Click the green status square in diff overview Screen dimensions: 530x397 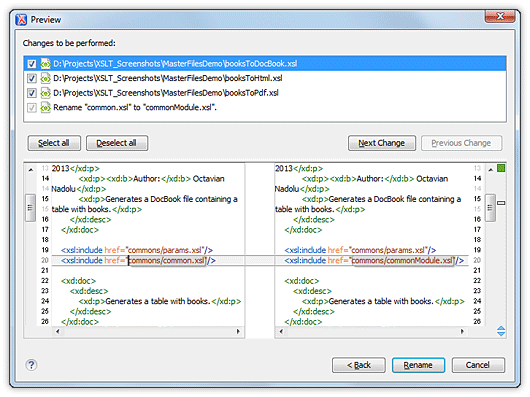click(501, 168)
